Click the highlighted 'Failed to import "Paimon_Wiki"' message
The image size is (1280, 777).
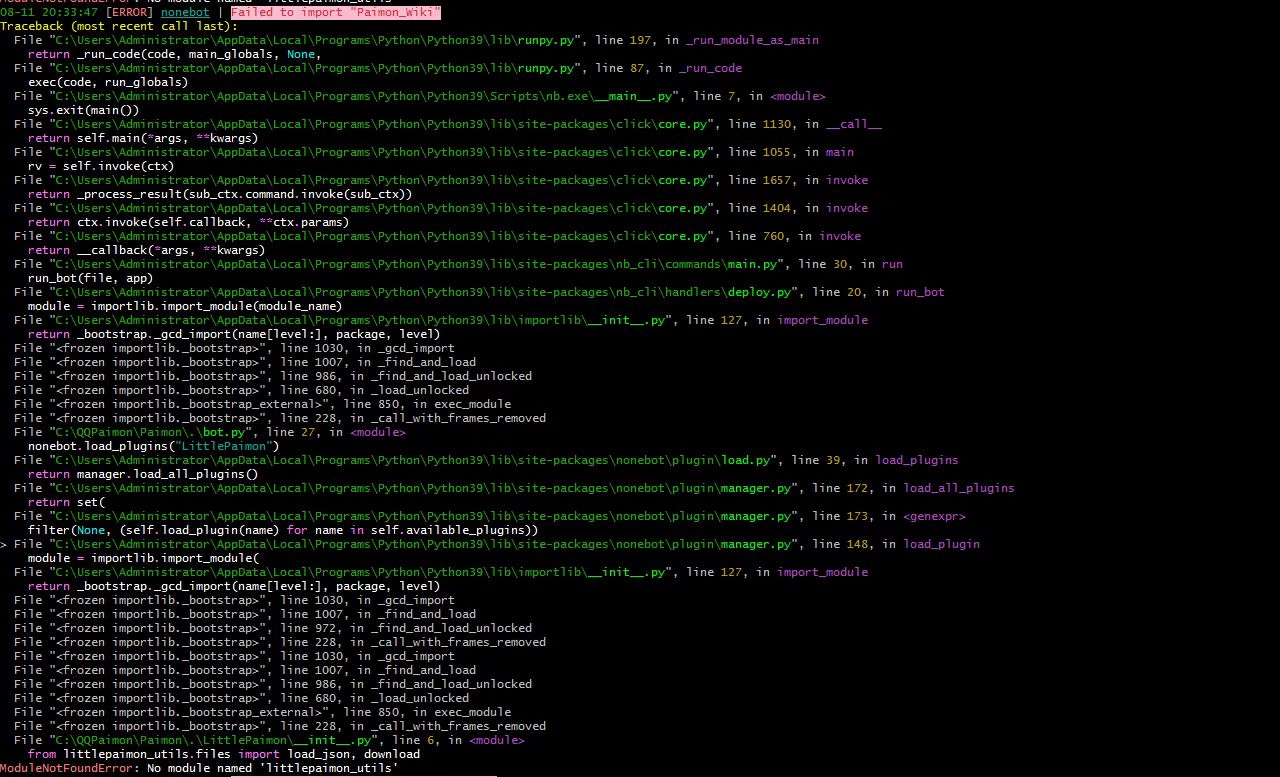click(x=335, y=12)
